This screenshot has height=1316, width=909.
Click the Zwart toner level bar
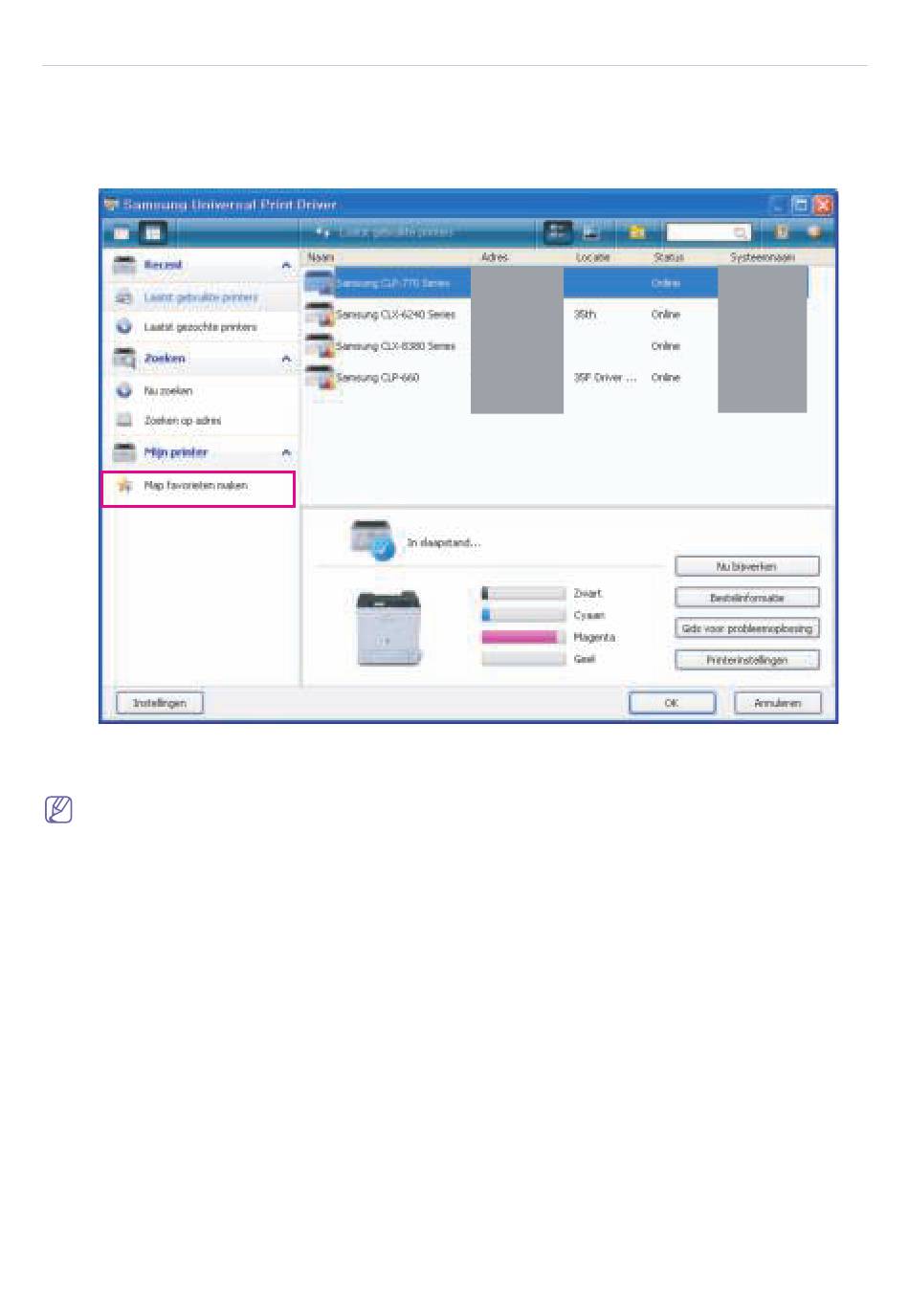[x=523, y=594]
